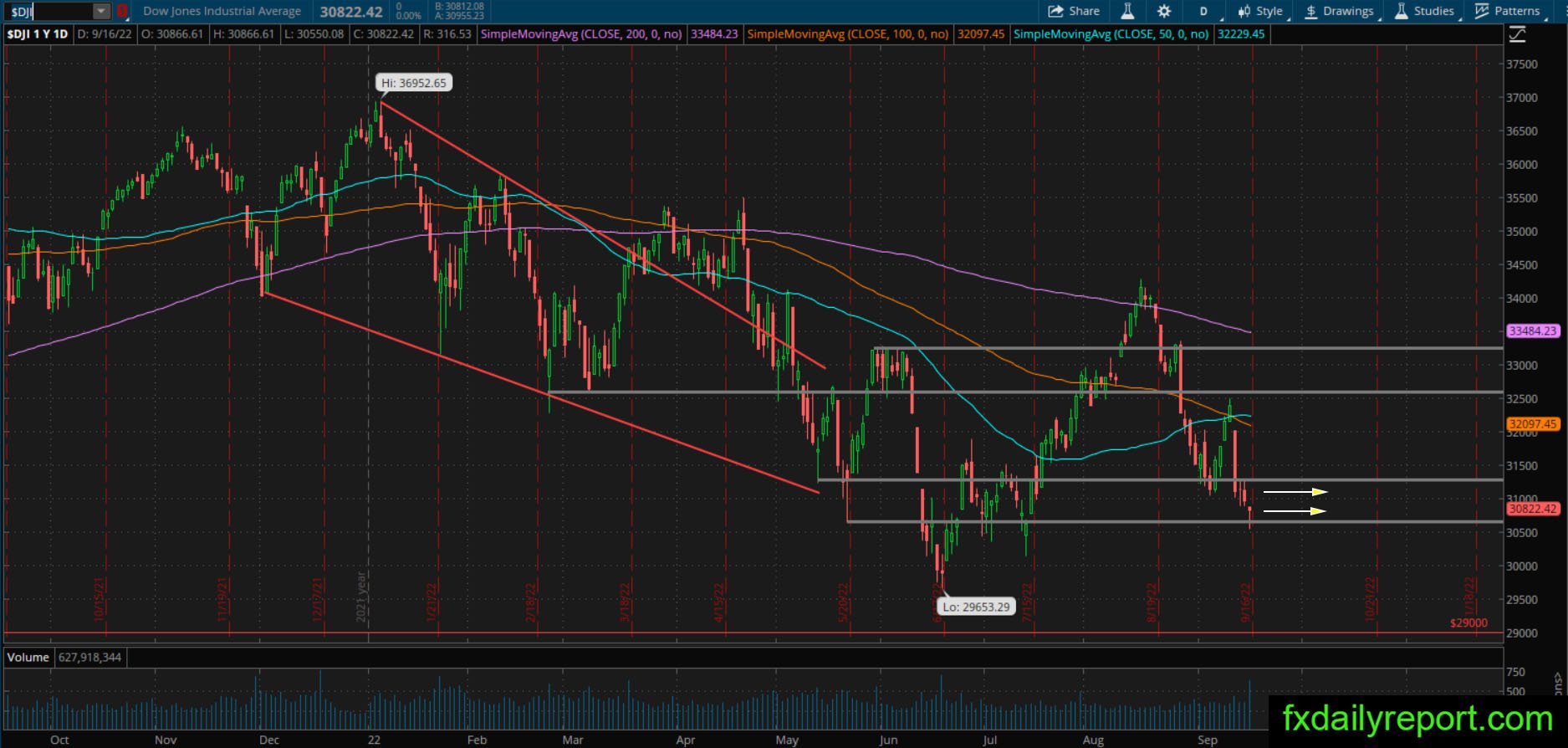Viewport: 1568px width, 748px height.
Task: Click the Low value L: 30550.08
Action: point(314,34)
